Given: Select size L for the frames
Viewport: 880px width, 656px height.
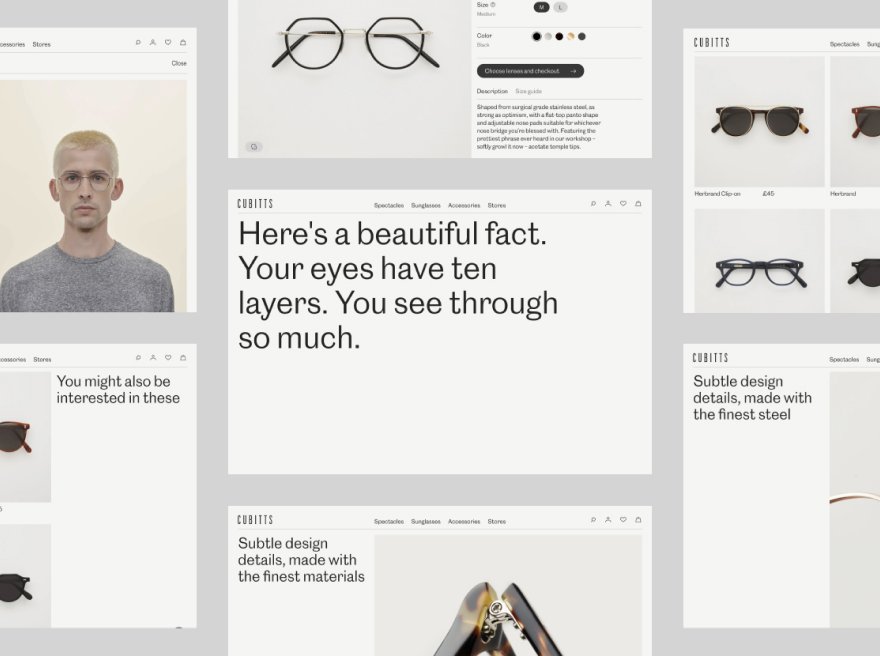Looking at the screenshot, I should pyautogui.click(x=560, y=7).
